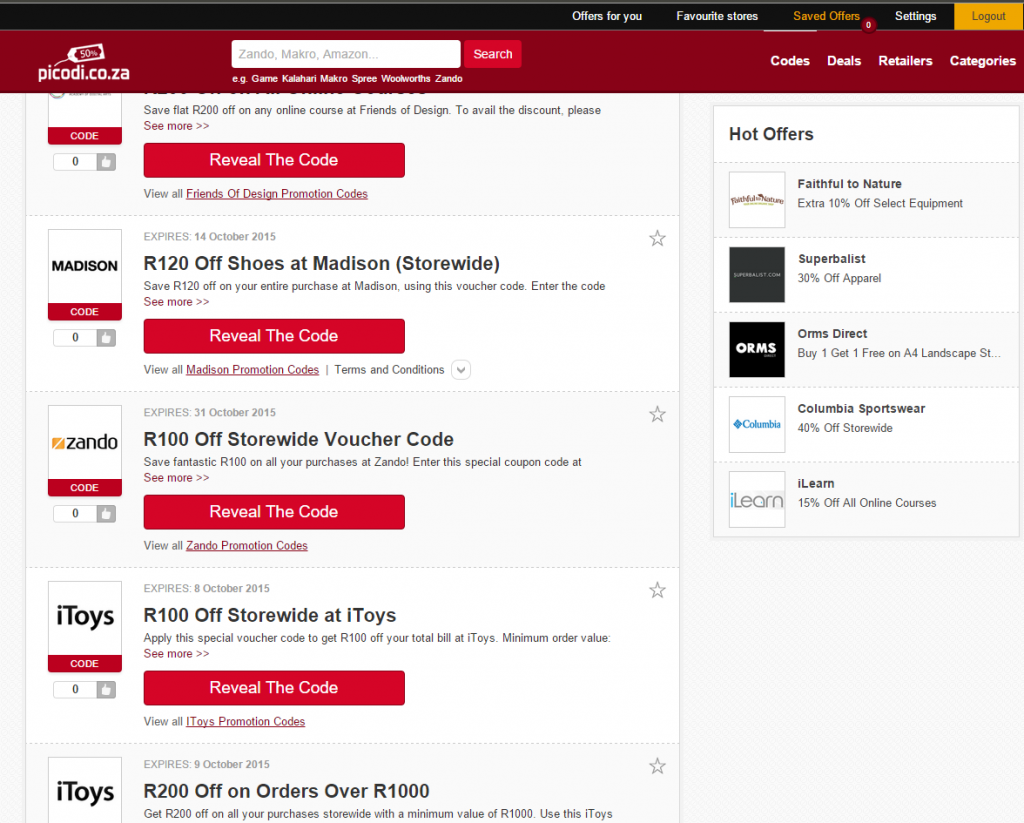The image size is (1024, 823).
Task: Open iLearn hot offer logo
Action: point(757,500)
